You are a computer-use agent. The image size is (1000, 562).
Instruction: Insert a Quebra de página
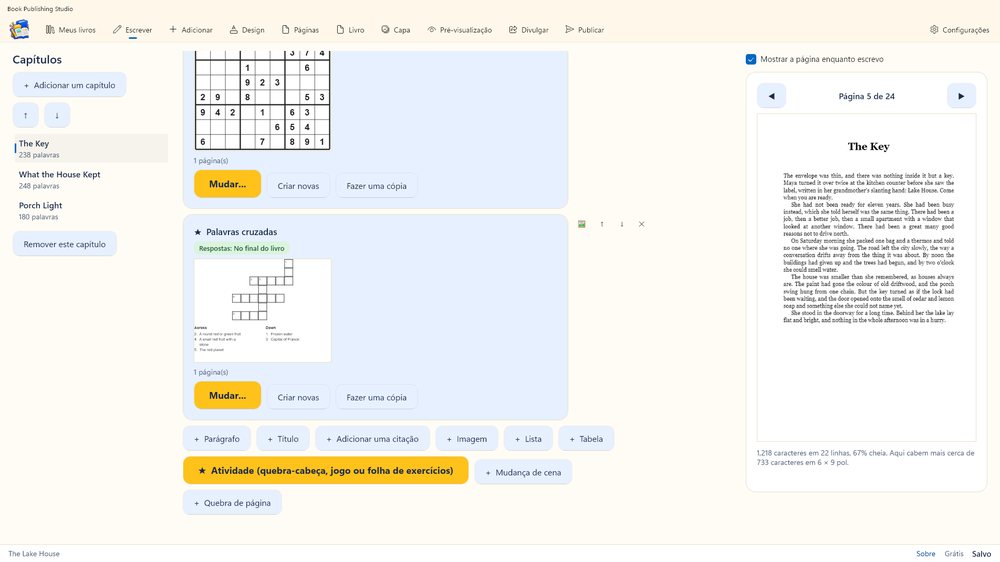click(232, 503)
